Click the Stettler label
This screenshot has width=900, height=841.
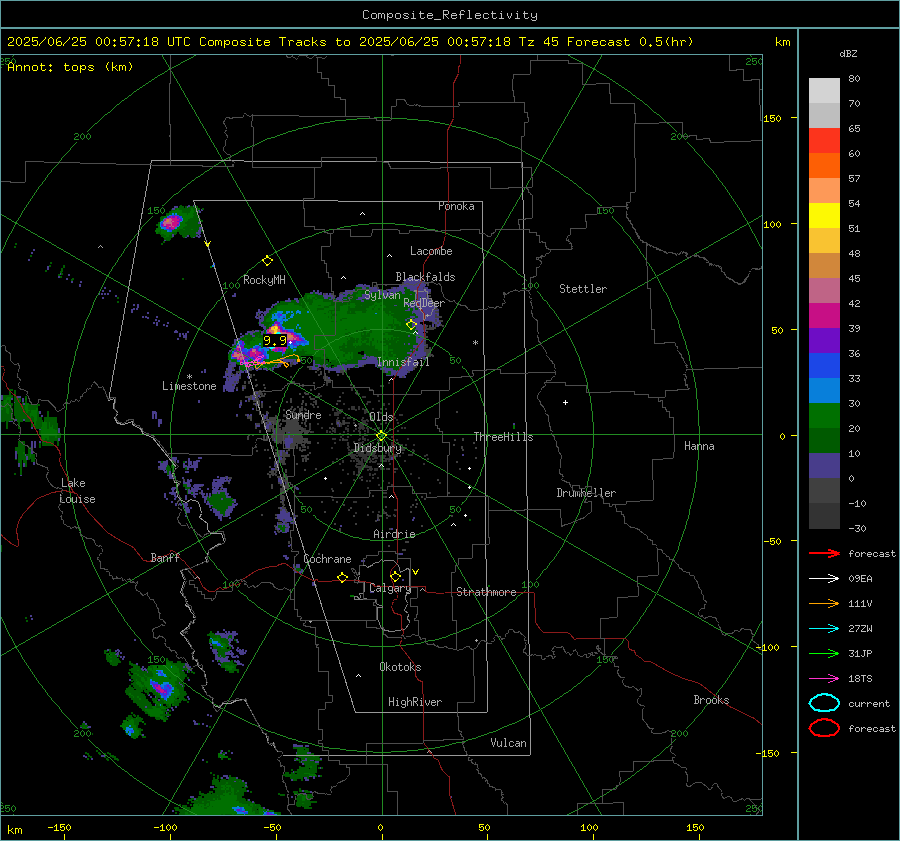click(583, 289)
